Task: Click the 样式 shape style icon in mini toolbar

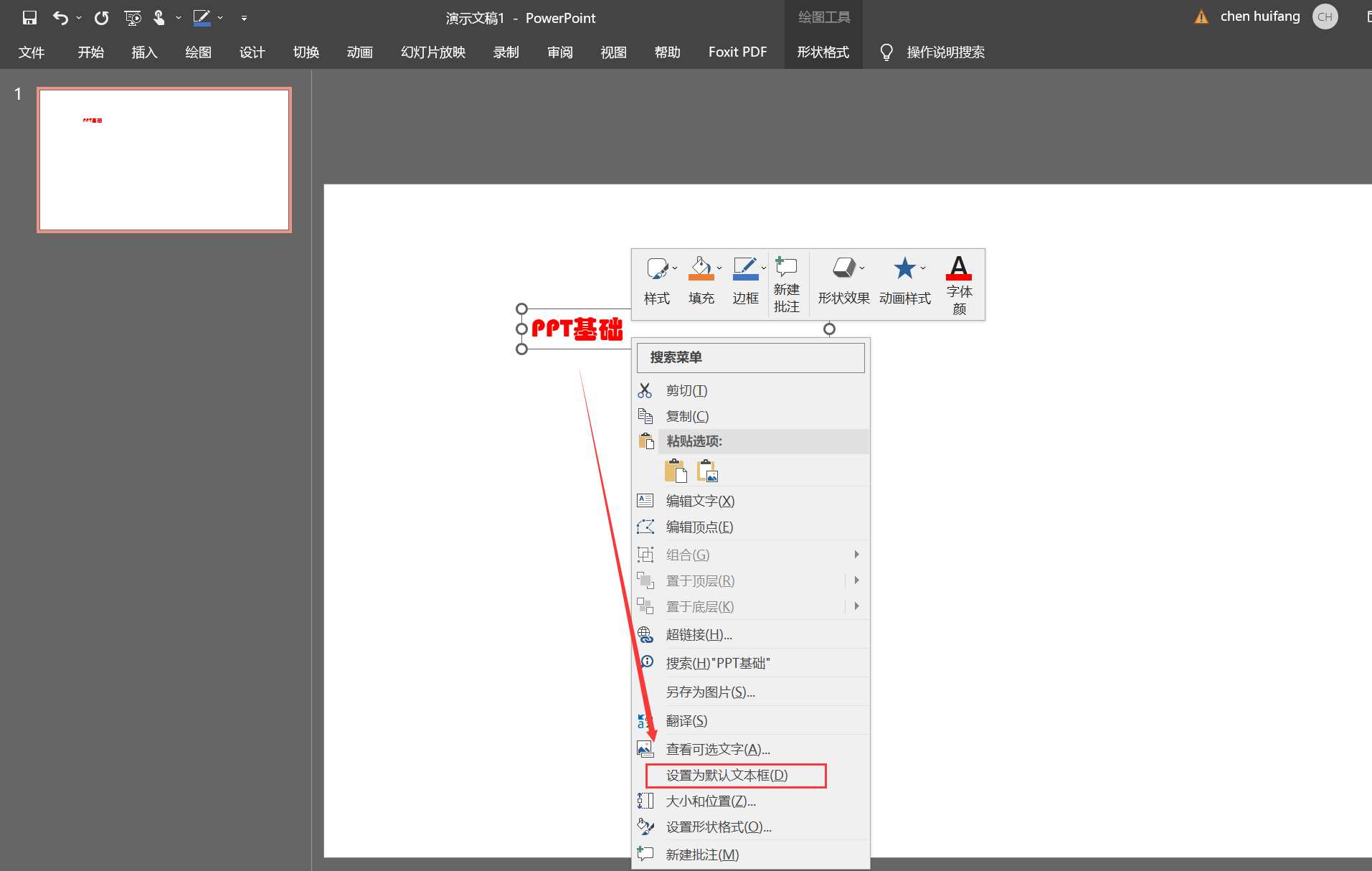Action: point(656,268)
